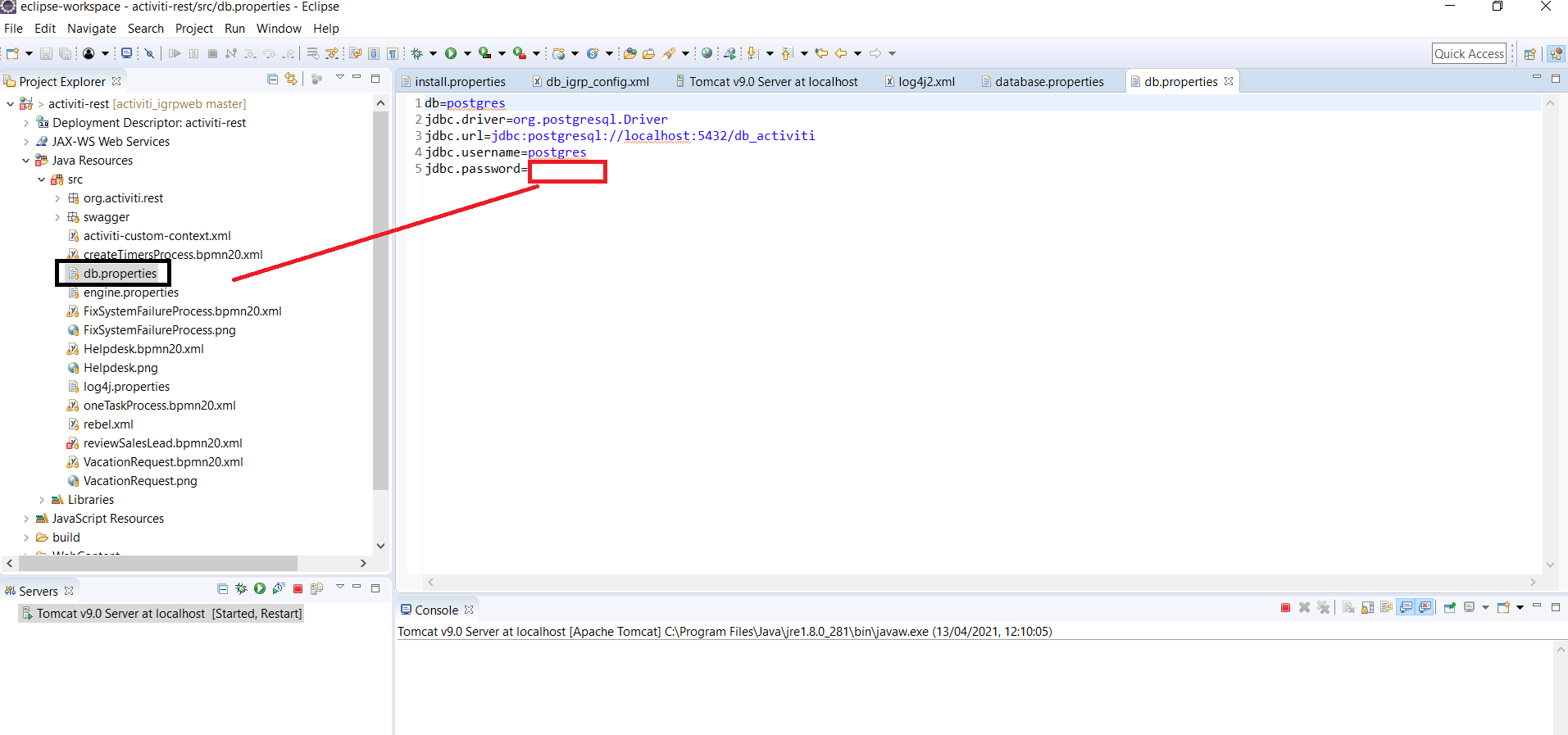Click the Save All icon in toolbar

65,54
